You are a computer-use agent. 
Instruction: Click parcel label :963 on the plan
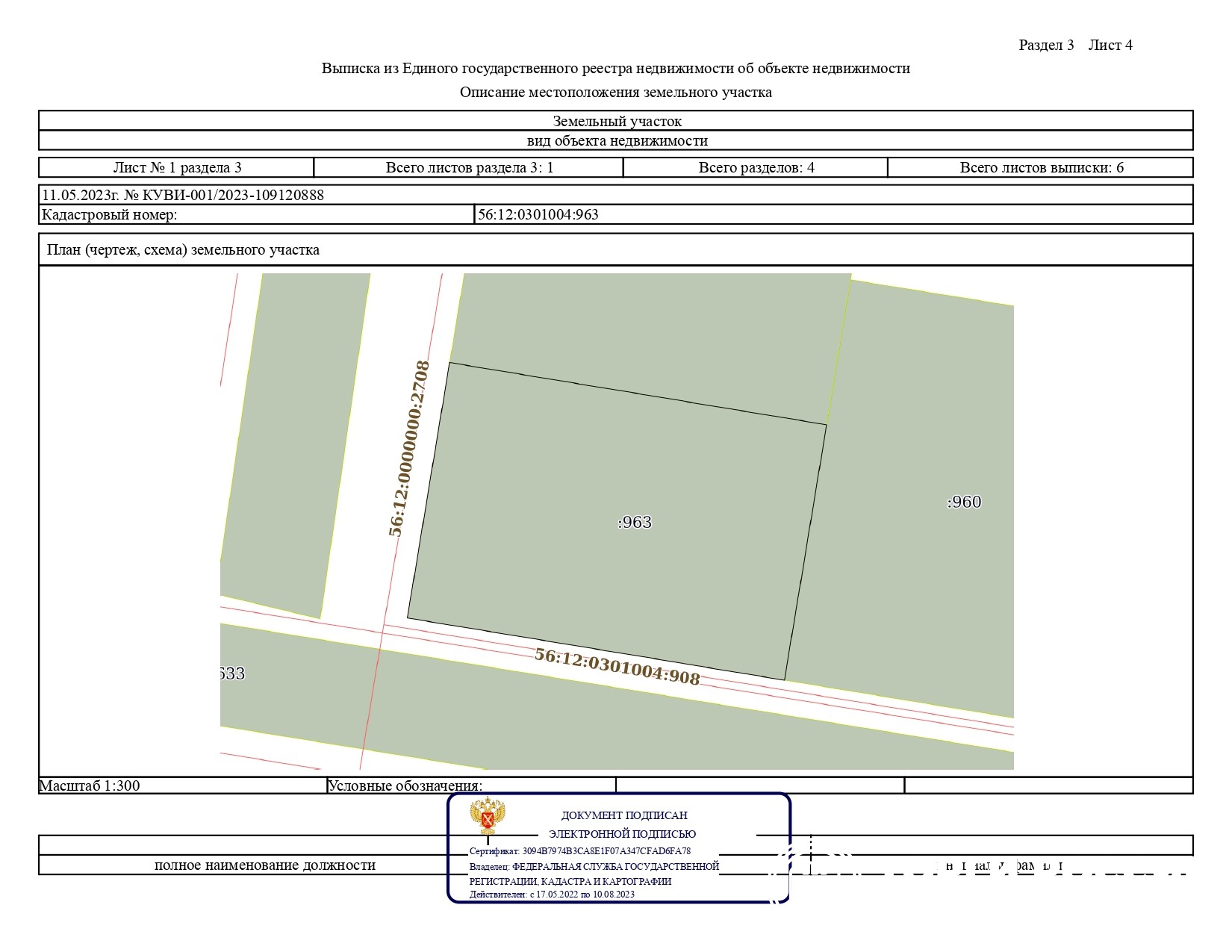pos(635,523)
